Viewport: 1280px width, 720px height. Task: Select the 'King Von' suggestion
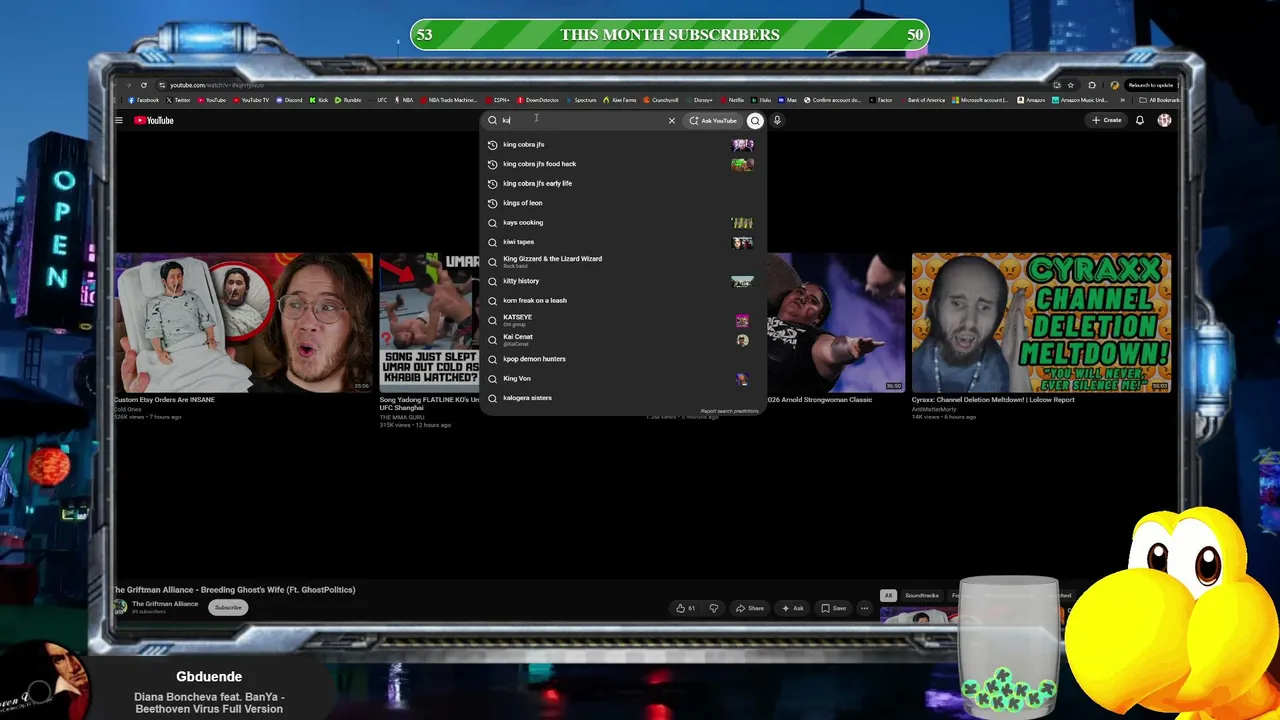tap(622, 378)
